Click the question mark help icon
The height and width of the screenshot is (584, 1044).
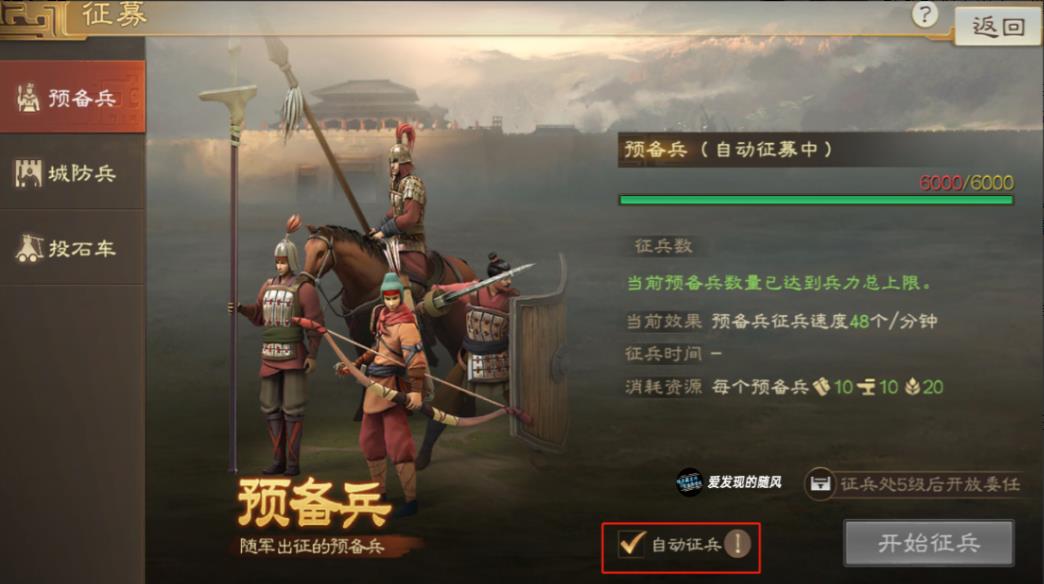(925, 14)
